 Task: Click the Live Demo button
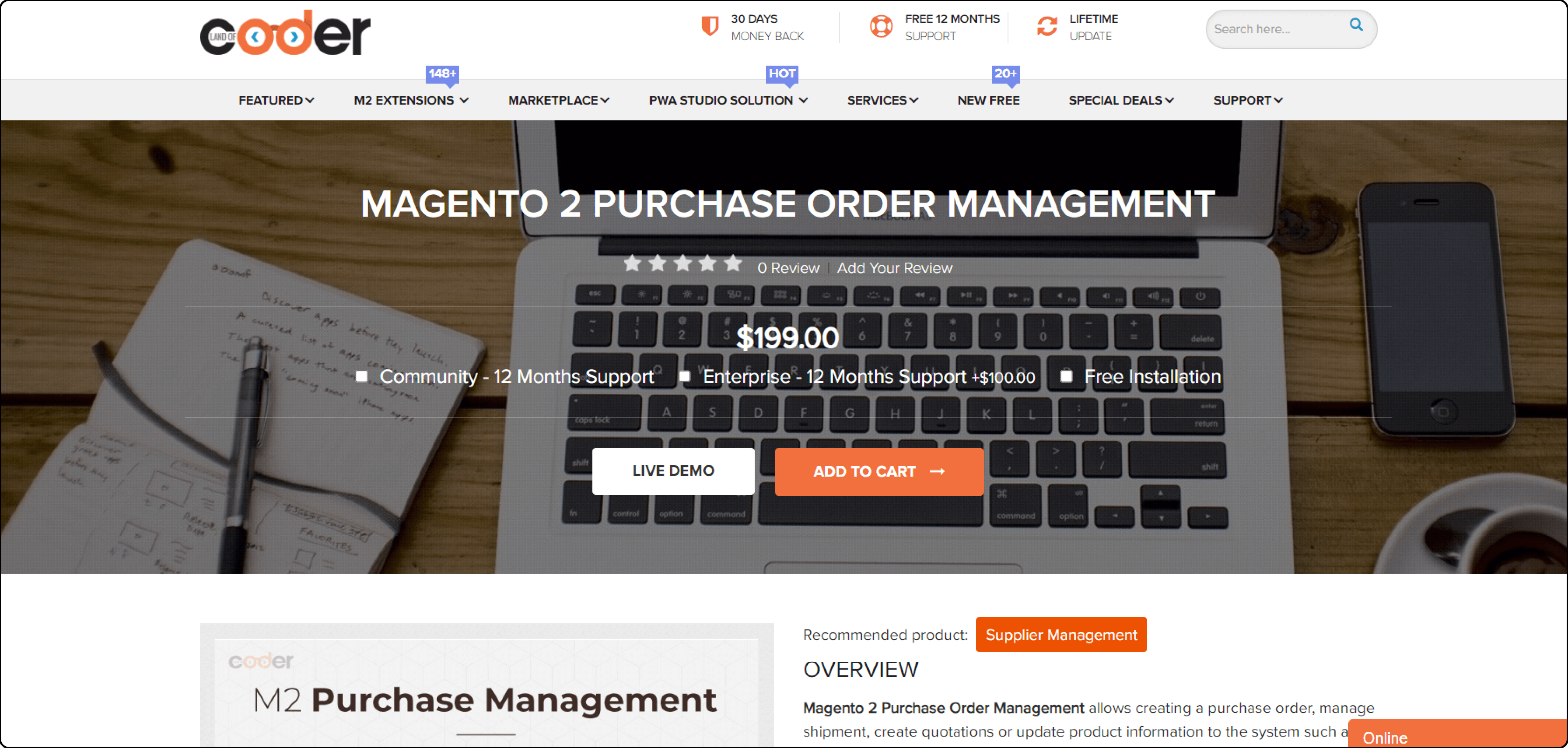click(673, 471)
